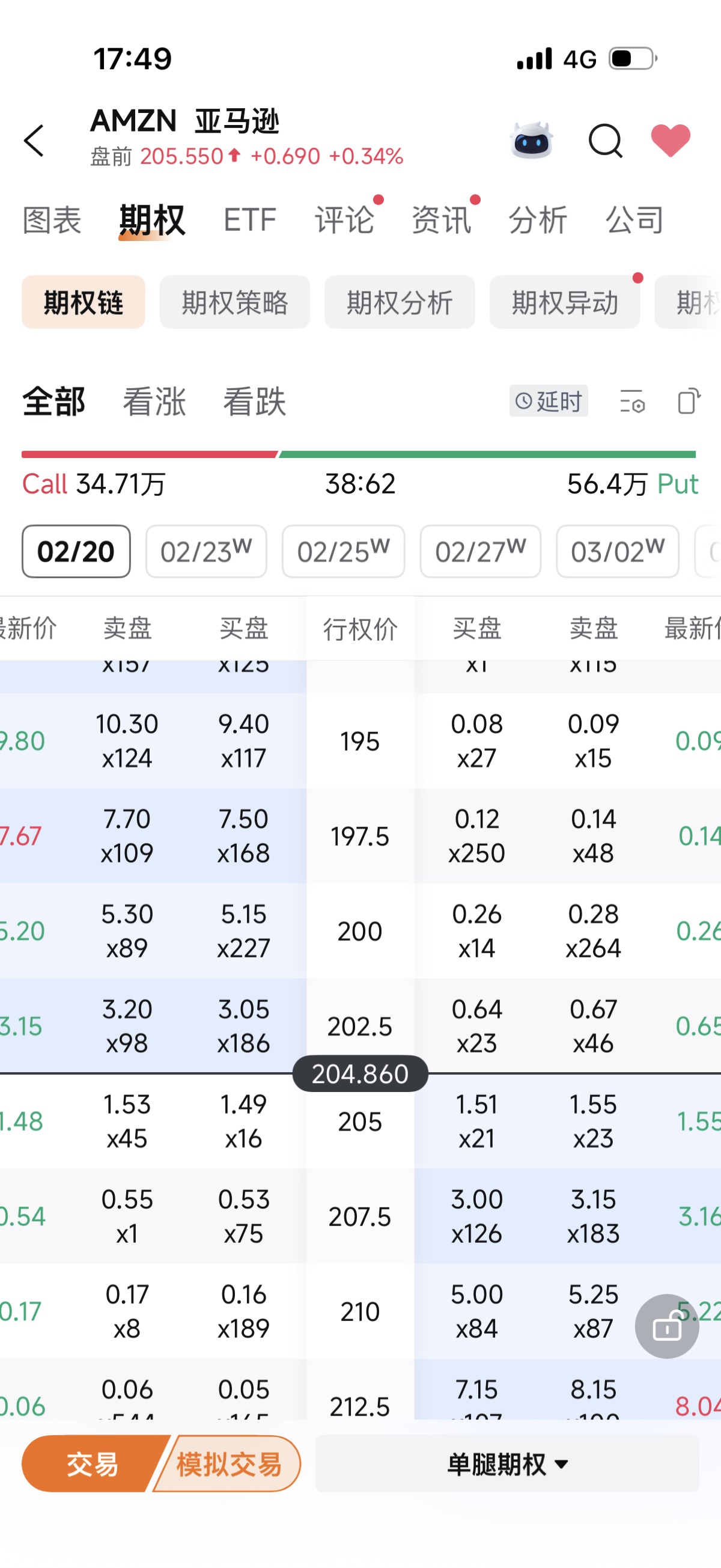
Task: Tap the search magnifier icon
Action: pyautogui.click(x=605, y=141)
